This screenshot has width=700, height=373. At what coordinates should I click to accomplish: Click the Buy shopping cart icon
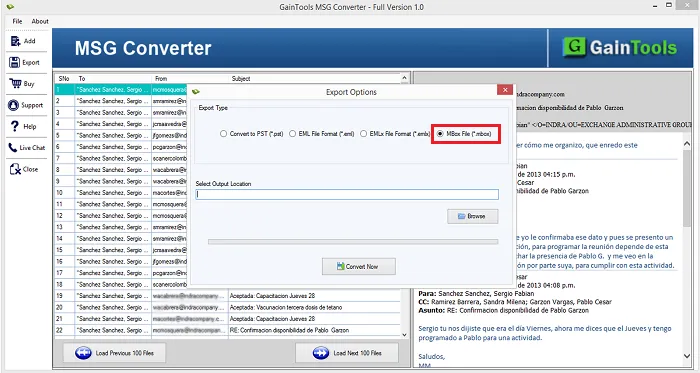point(15,83)
